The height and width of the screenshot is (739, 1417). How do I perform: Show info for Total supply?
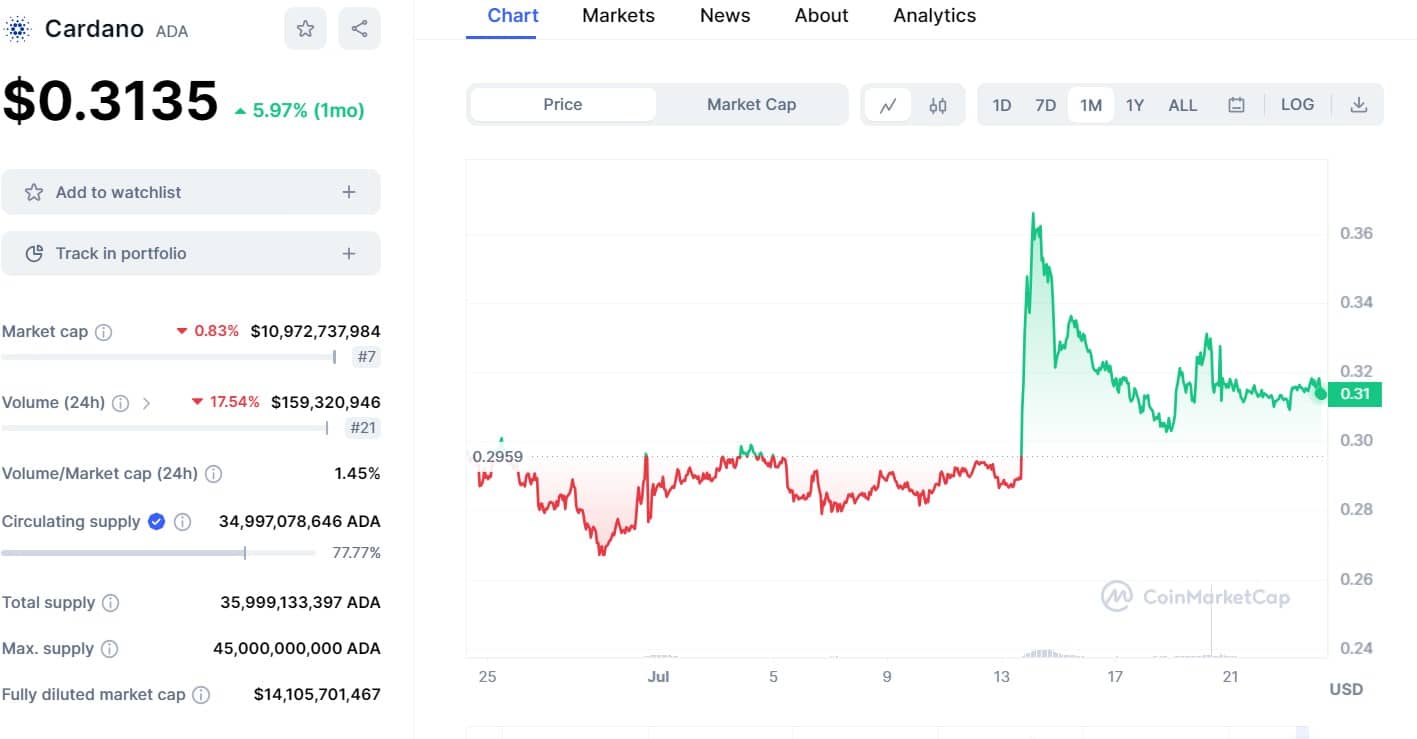[x=110, y=603]
